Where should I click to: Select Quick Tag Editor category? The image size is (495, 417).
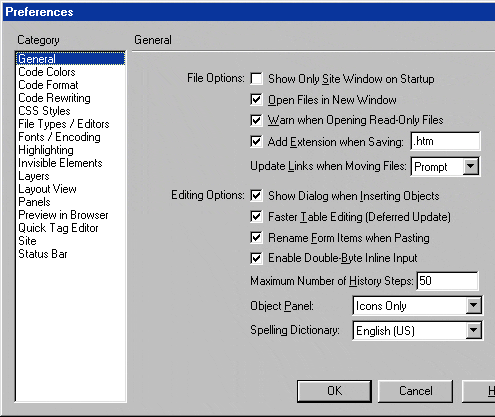[58, 228]
